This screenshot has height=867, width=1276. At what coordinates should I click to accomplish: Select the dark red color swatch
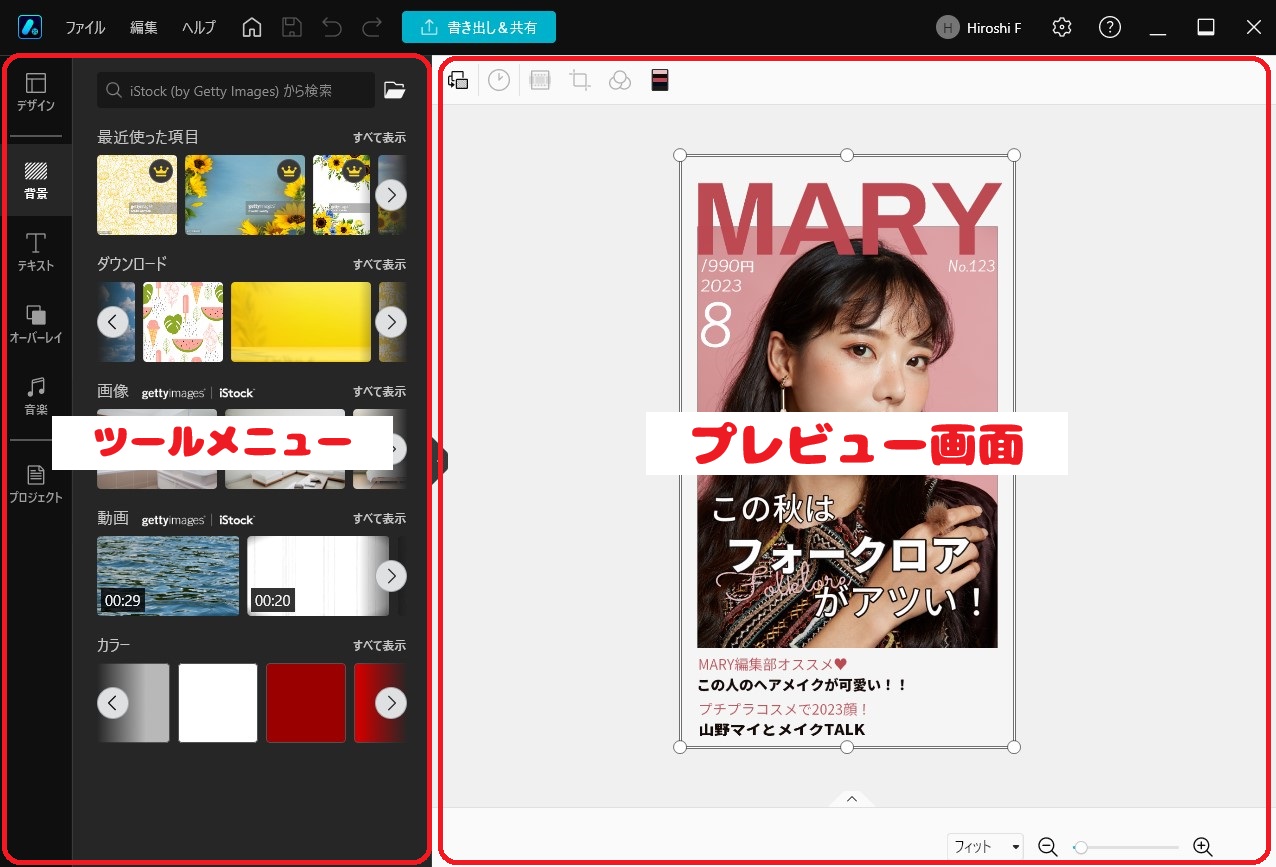[x=305, y=703]
